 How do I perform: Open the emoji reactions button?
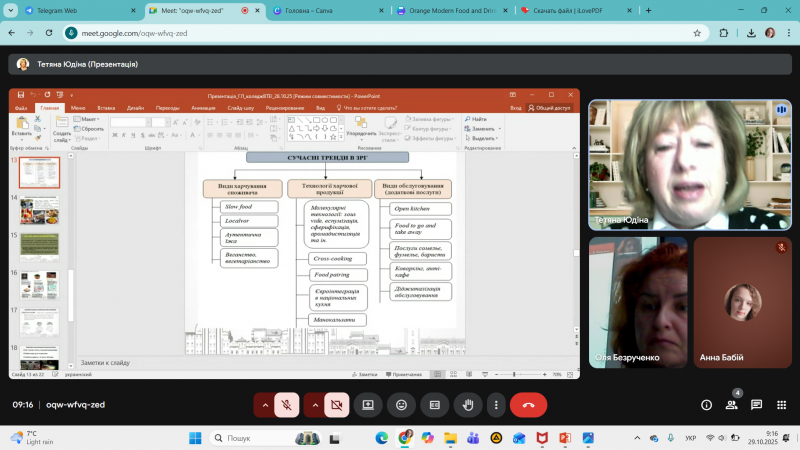[x=401, y=405]
